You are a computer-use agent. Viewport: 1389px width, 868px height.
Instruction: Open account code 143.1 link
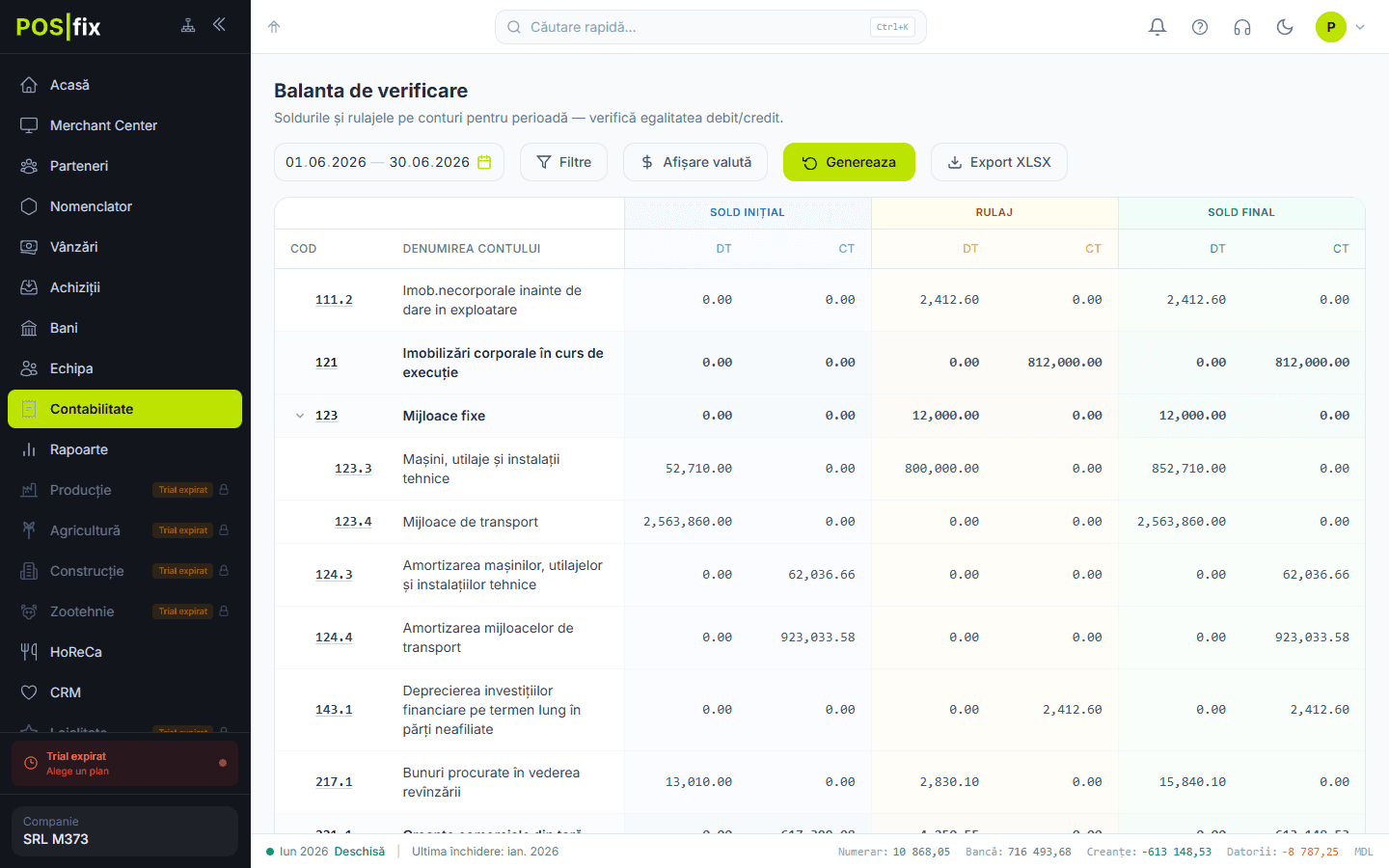[x=334, y=710]
